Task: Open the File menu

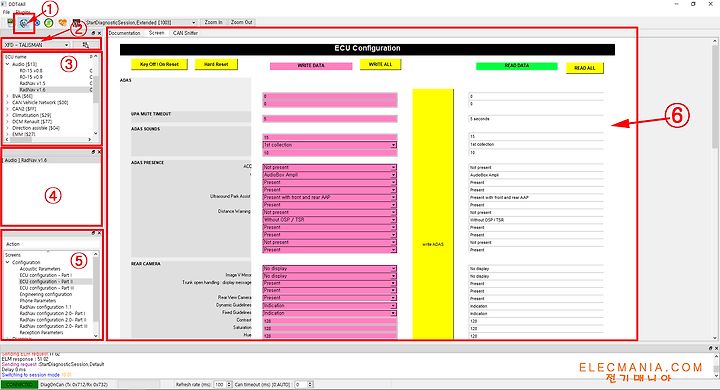Action: click(6, 12)
